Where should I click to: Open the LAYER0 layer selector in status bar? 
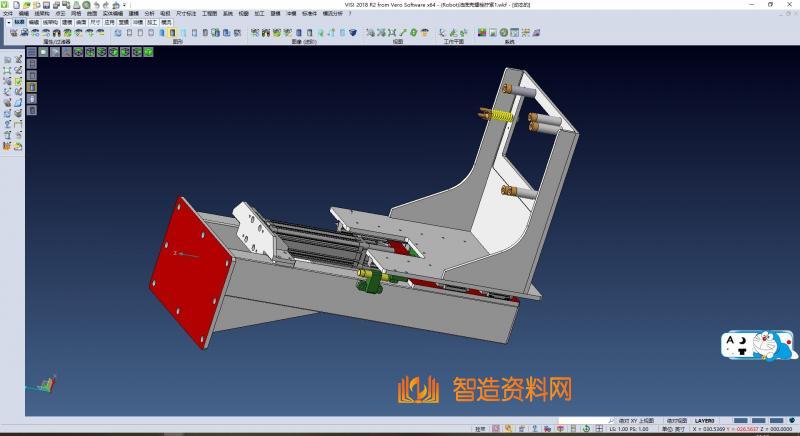(706, 421)
